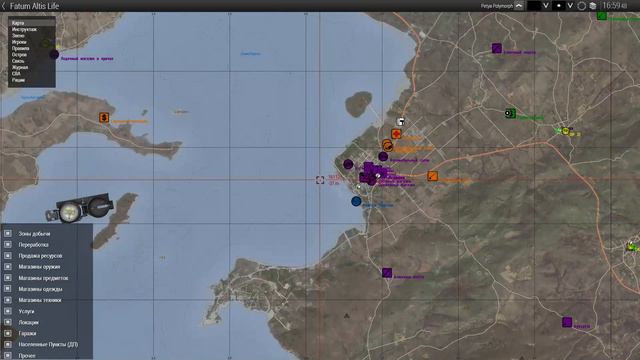The image size is (640, 360).
Task: Click the purple square marker in the north
Action: [x=497, y=48]
